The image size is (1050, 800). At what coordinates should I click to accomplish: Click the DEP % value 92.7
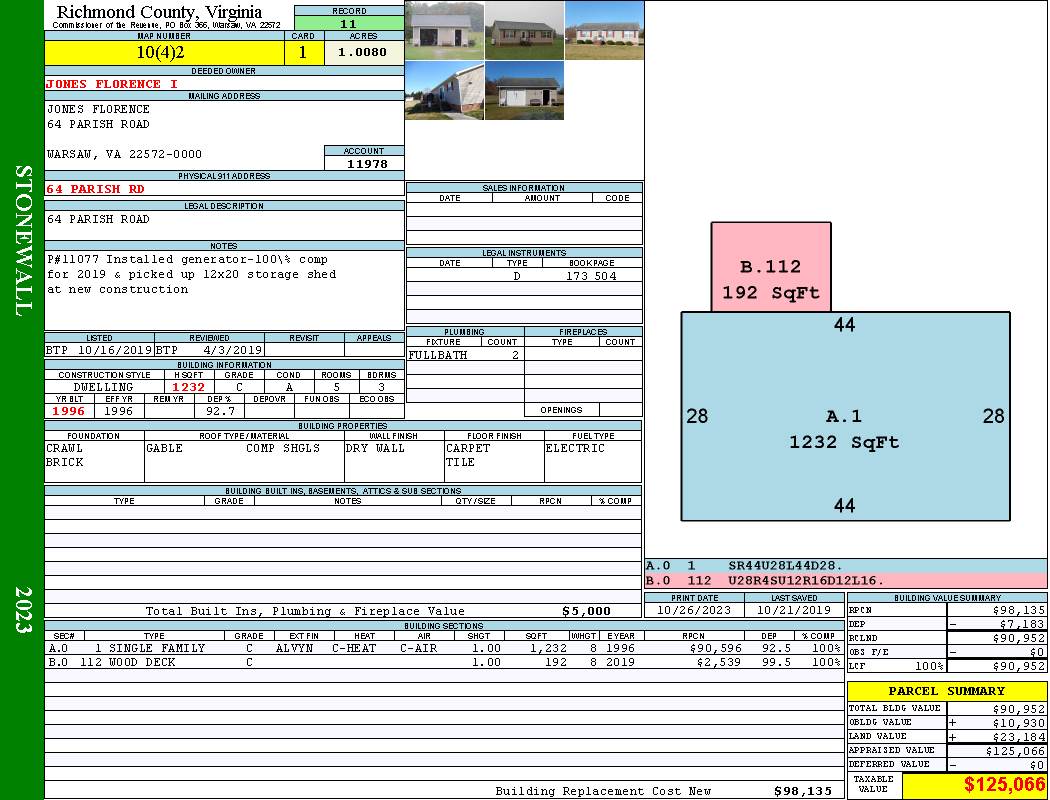coord(220,411)
